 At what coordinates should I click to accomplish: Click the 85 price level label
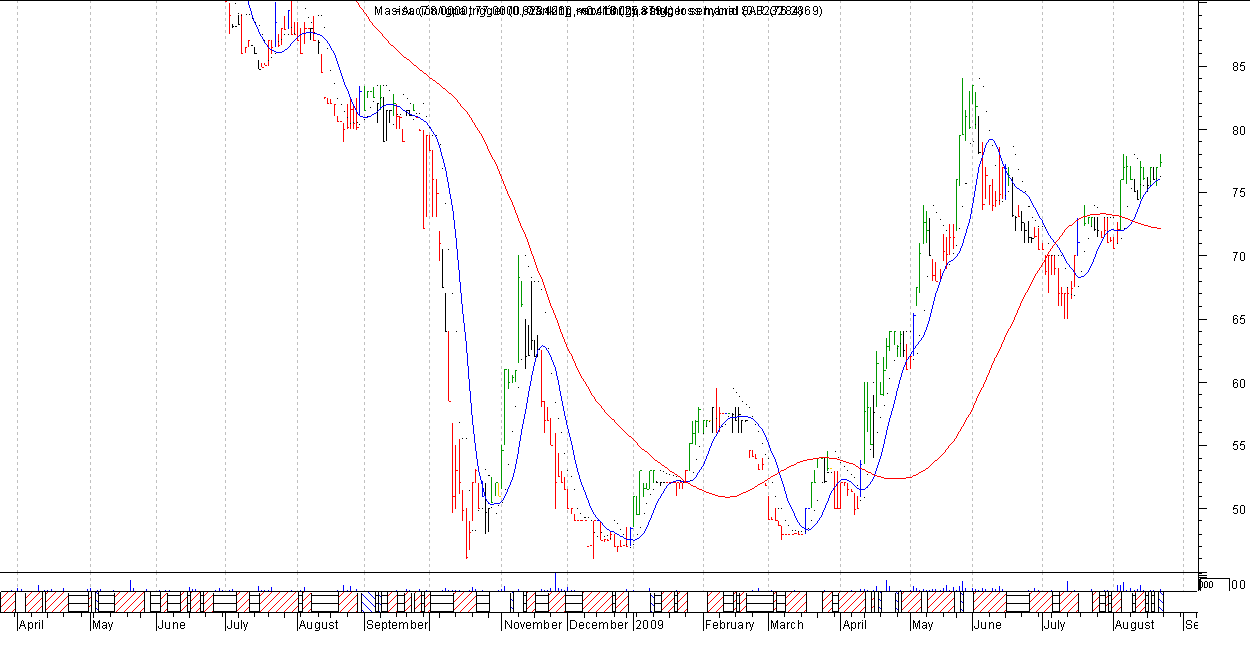click(1238, 67)
